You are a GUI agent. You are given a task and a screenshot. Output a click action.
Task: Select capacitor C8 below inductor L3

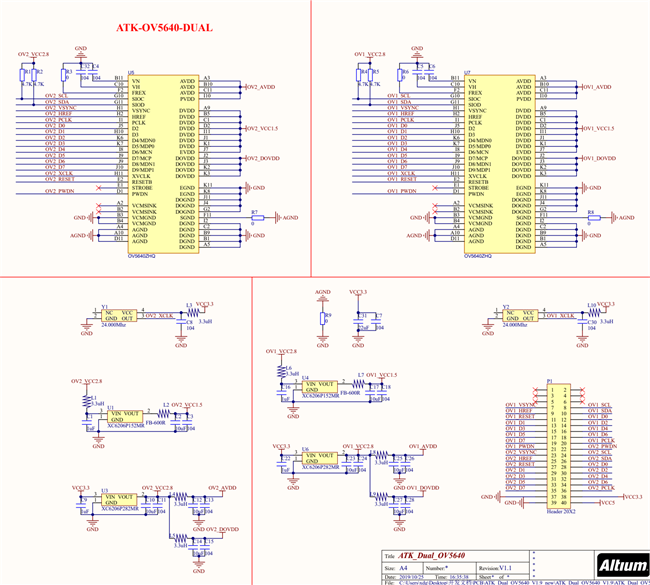click(181, 322)
